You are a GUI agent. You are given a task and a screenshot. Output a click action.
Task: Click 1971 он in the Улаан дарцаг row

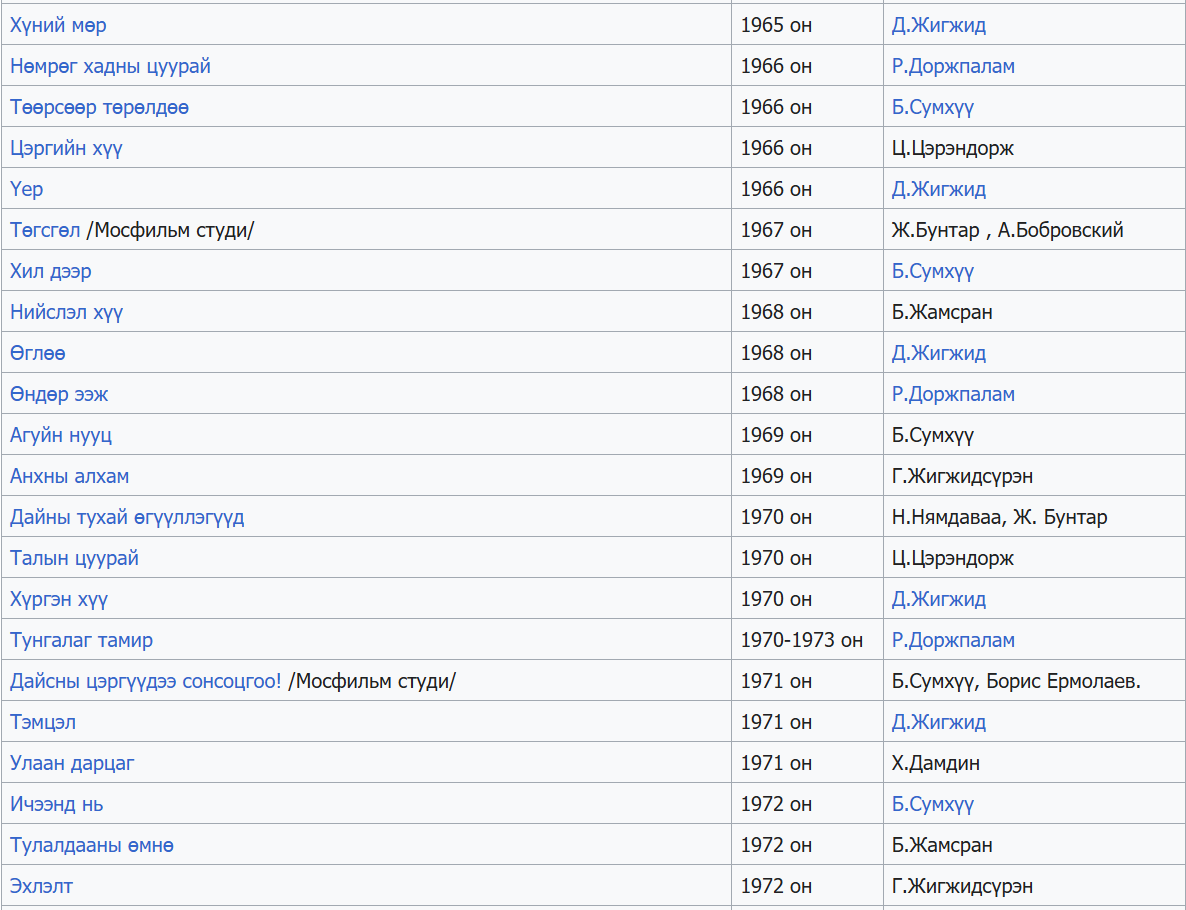(x=776, y=762)
